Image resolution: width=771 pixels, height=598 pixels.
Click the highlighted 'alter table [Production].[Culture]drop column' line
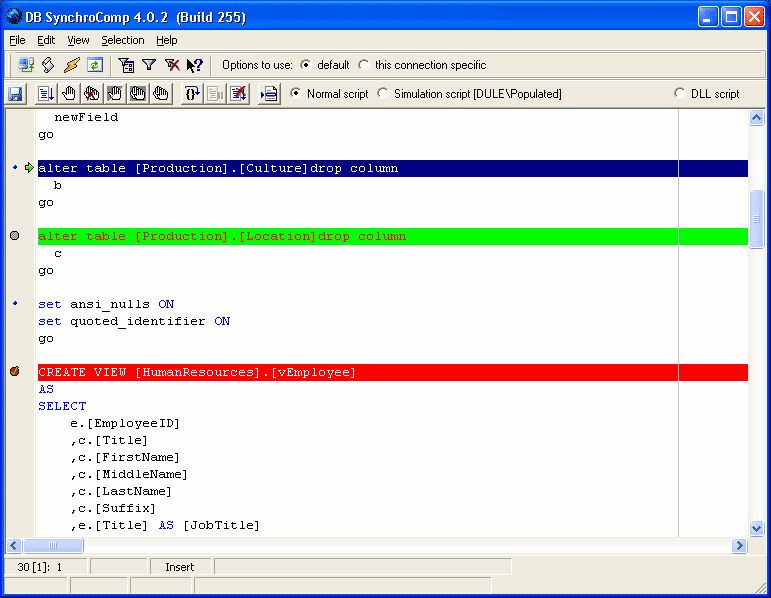[392, 168]
